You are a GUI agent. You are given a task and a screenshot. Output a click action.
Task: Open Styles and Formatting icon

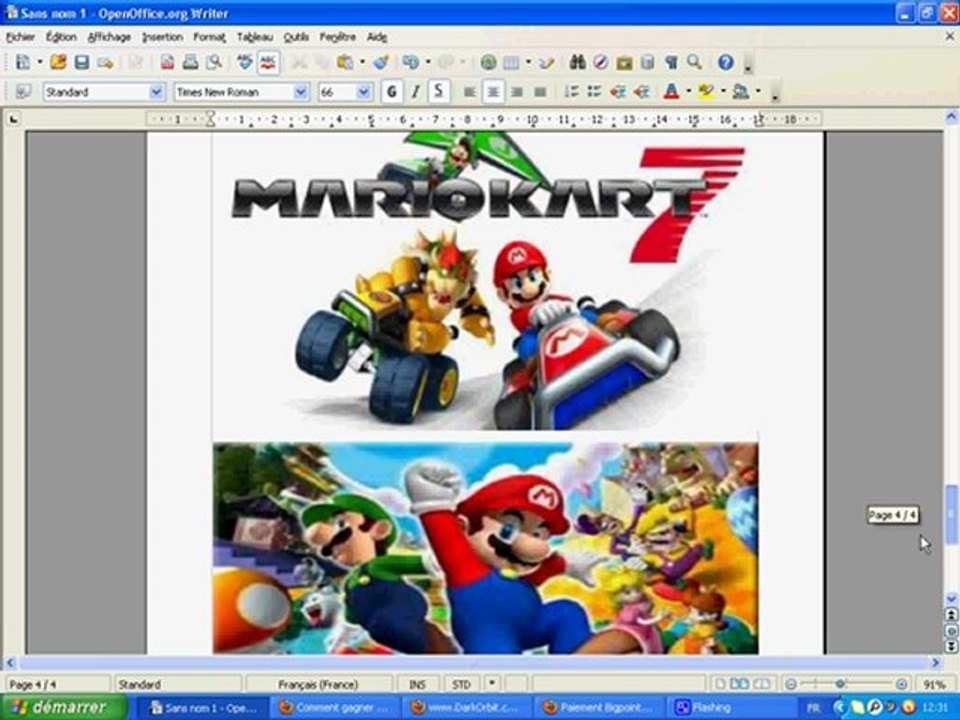pos(23,92)
